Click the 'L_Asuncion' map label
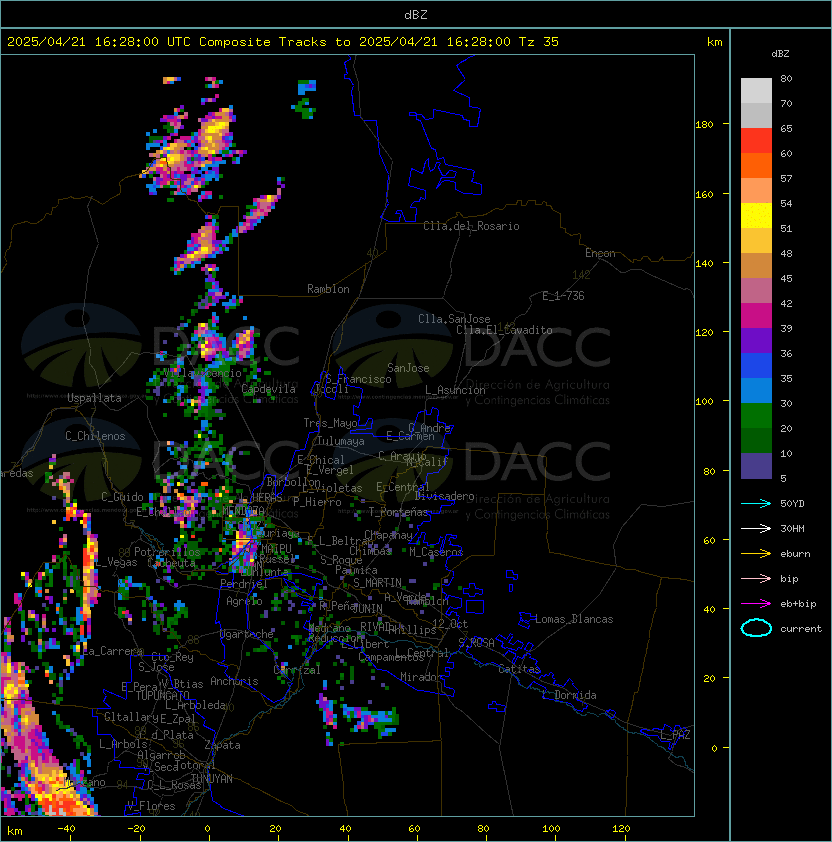 tap(455, 390)
